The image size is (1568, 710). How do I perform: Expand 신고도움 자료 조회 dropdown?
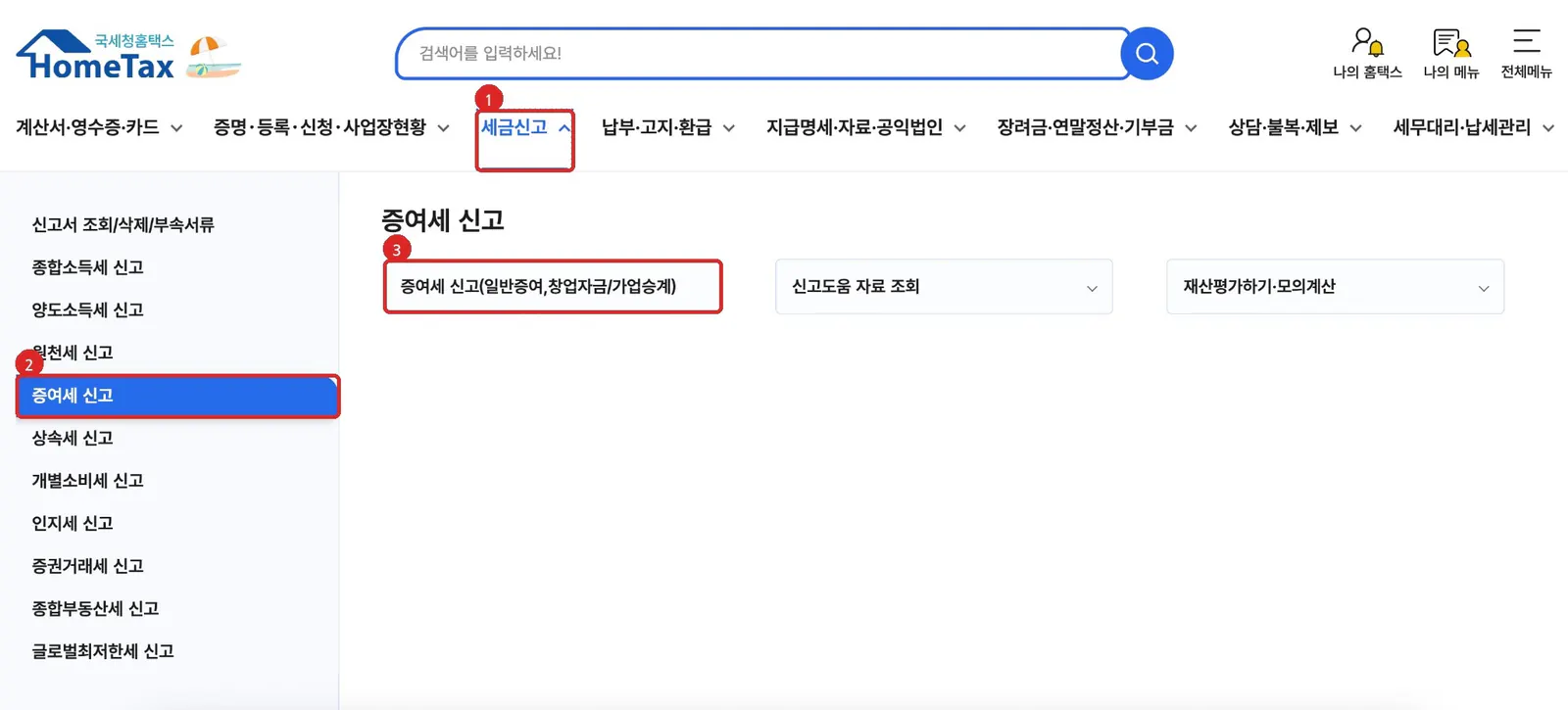pos(944,286)
